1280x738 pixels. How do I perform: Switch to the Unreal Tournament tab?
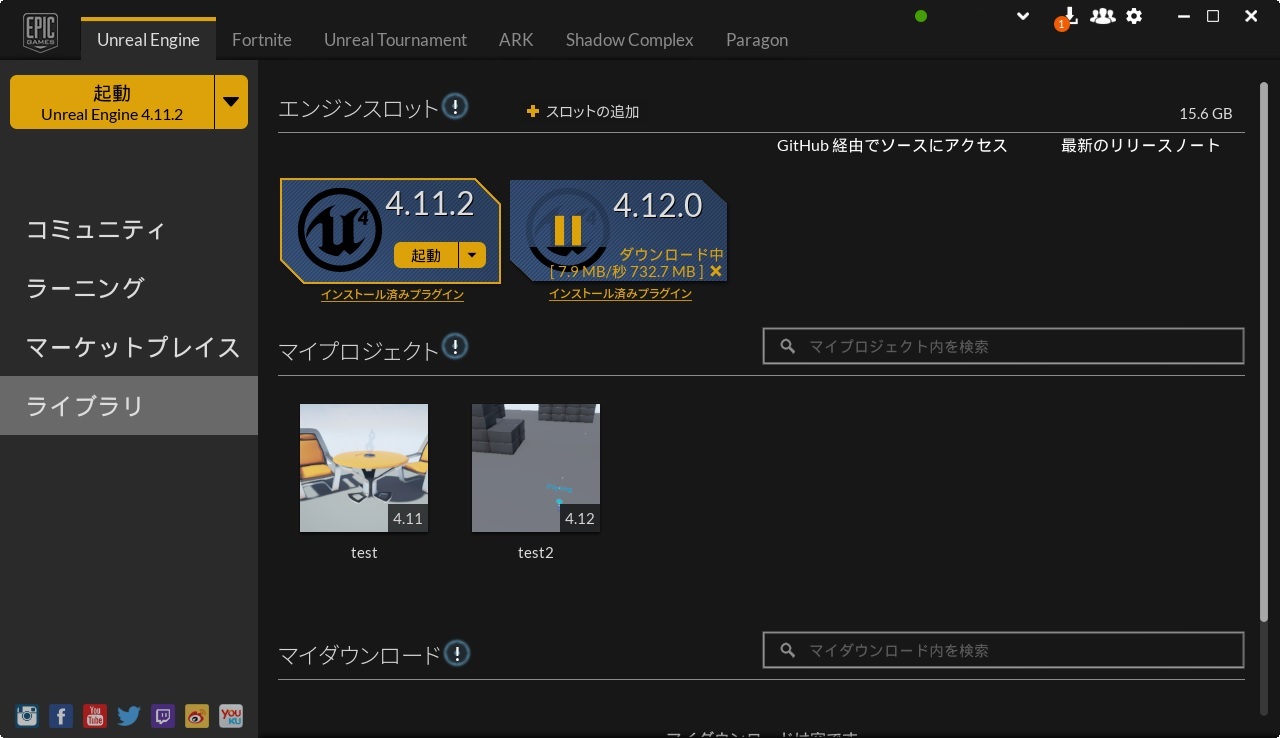pyautogui.click(x=395, y=40)
